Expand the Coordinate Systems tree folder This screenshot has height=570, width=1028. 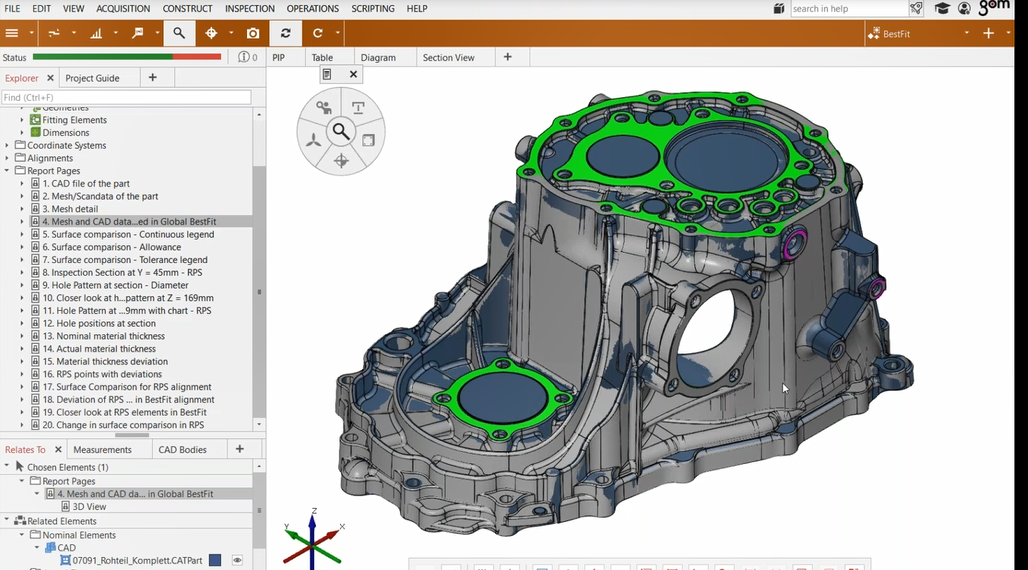pyautogui.click(x=8, y=145)
